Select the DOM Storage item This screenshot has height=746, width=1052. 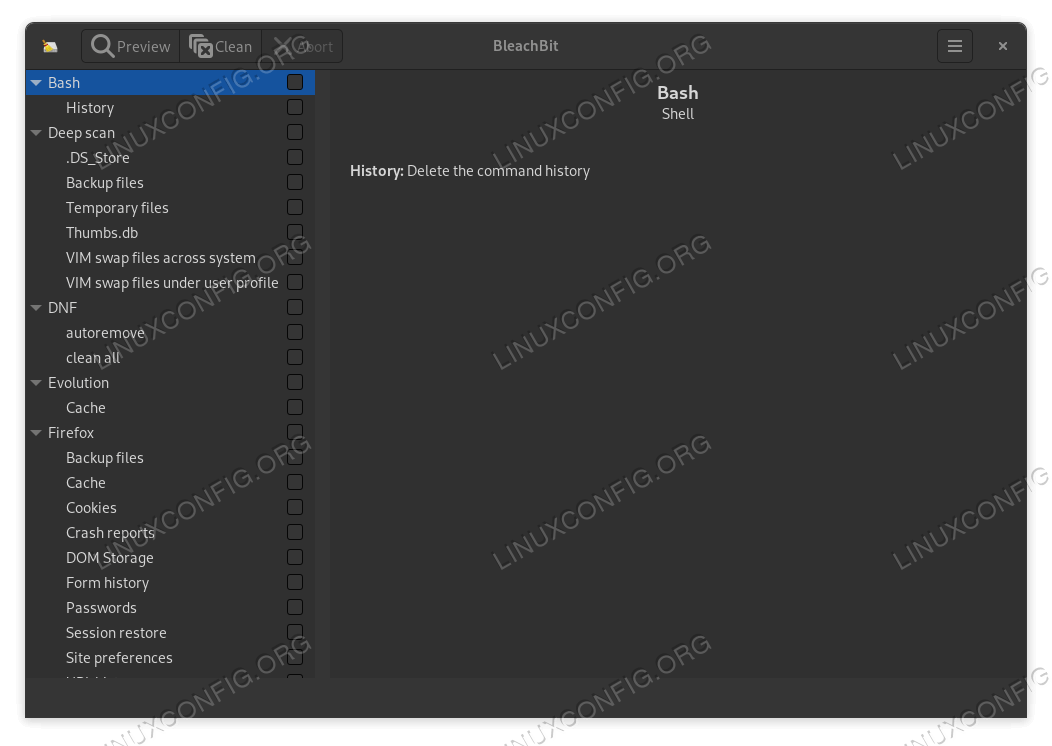(109, 558)
